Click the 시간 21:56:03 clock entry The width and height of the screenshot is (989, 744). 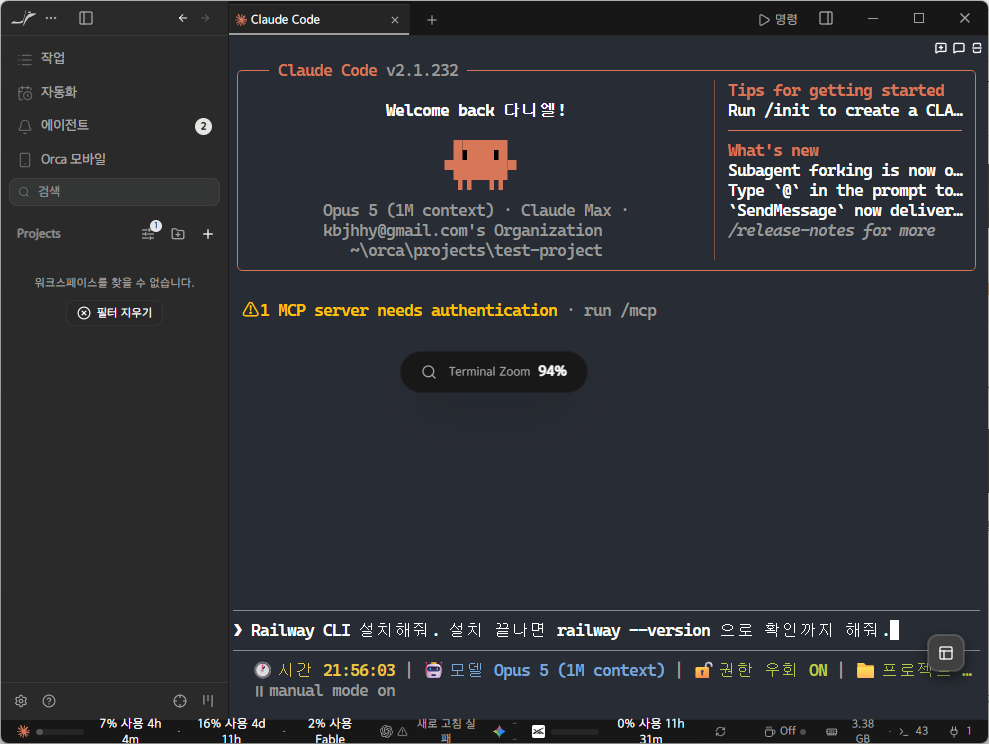(325, 670)
